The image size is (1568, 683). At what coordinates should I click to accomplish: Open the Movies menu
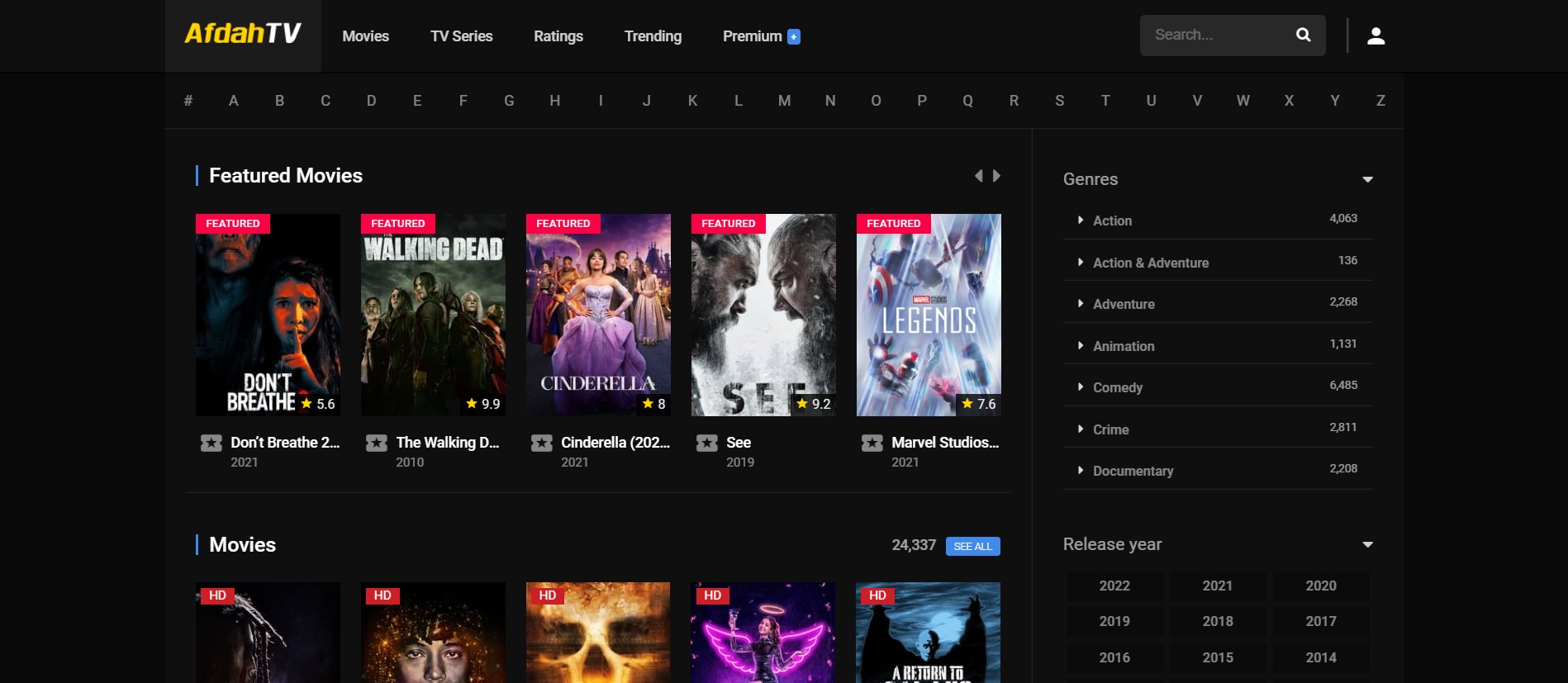pos(365,36)
